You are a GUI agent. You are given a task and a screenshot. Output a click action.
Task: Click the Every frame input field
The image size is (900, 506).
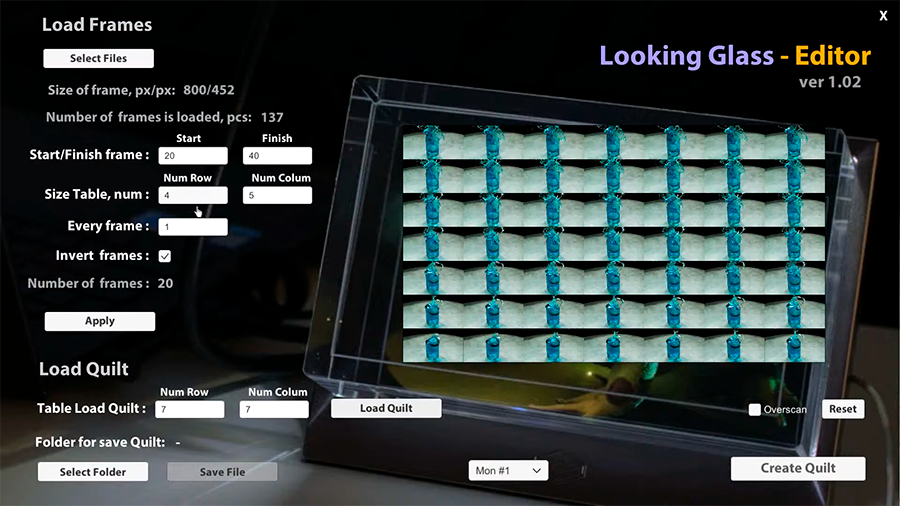192,227
